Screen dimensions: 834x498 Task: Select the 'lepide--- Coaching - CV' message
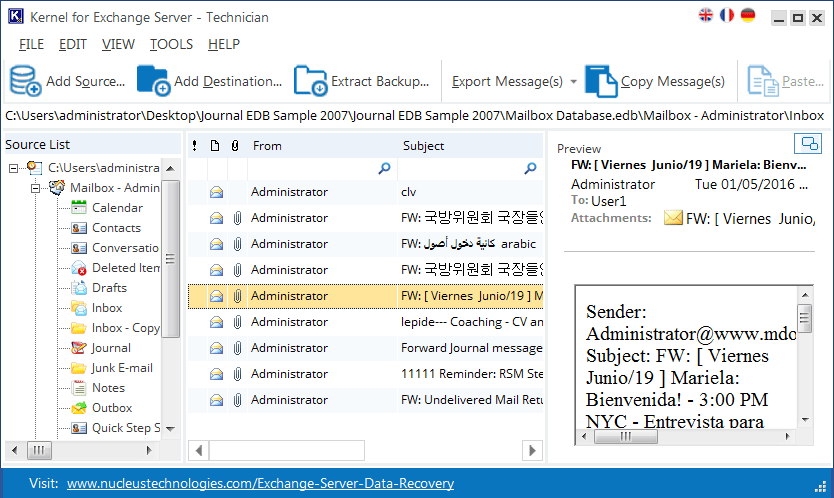point(366,322)
